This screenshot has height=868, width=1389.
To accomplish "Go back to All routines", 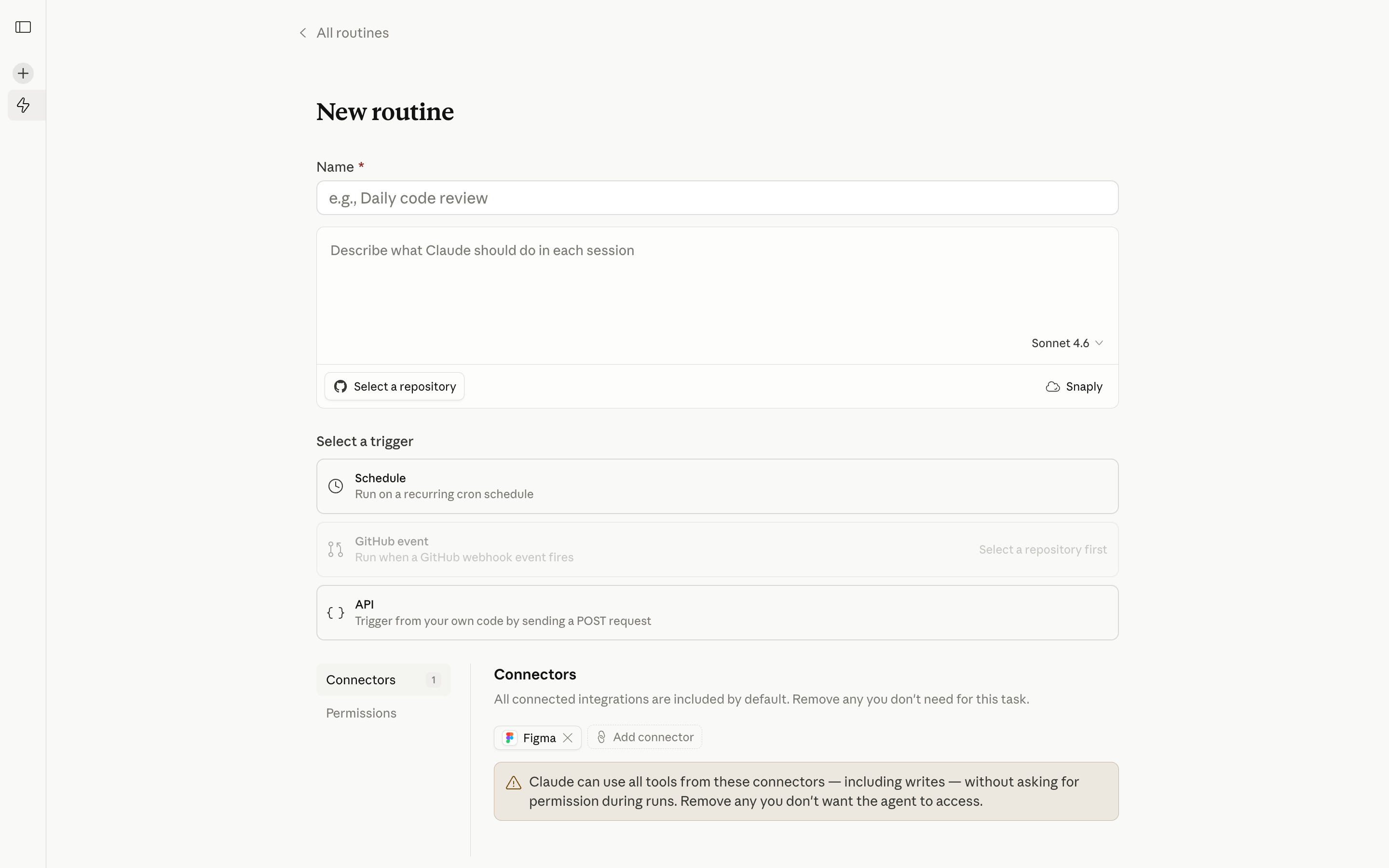I will (x=353, y=33).
